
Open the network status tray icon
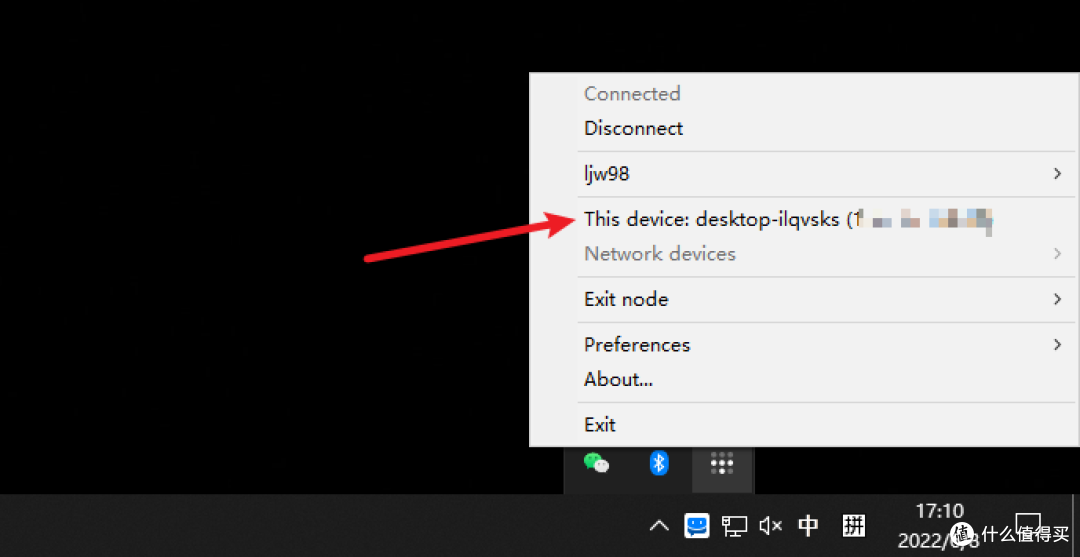pyautogui.click(x=734, y=527)
